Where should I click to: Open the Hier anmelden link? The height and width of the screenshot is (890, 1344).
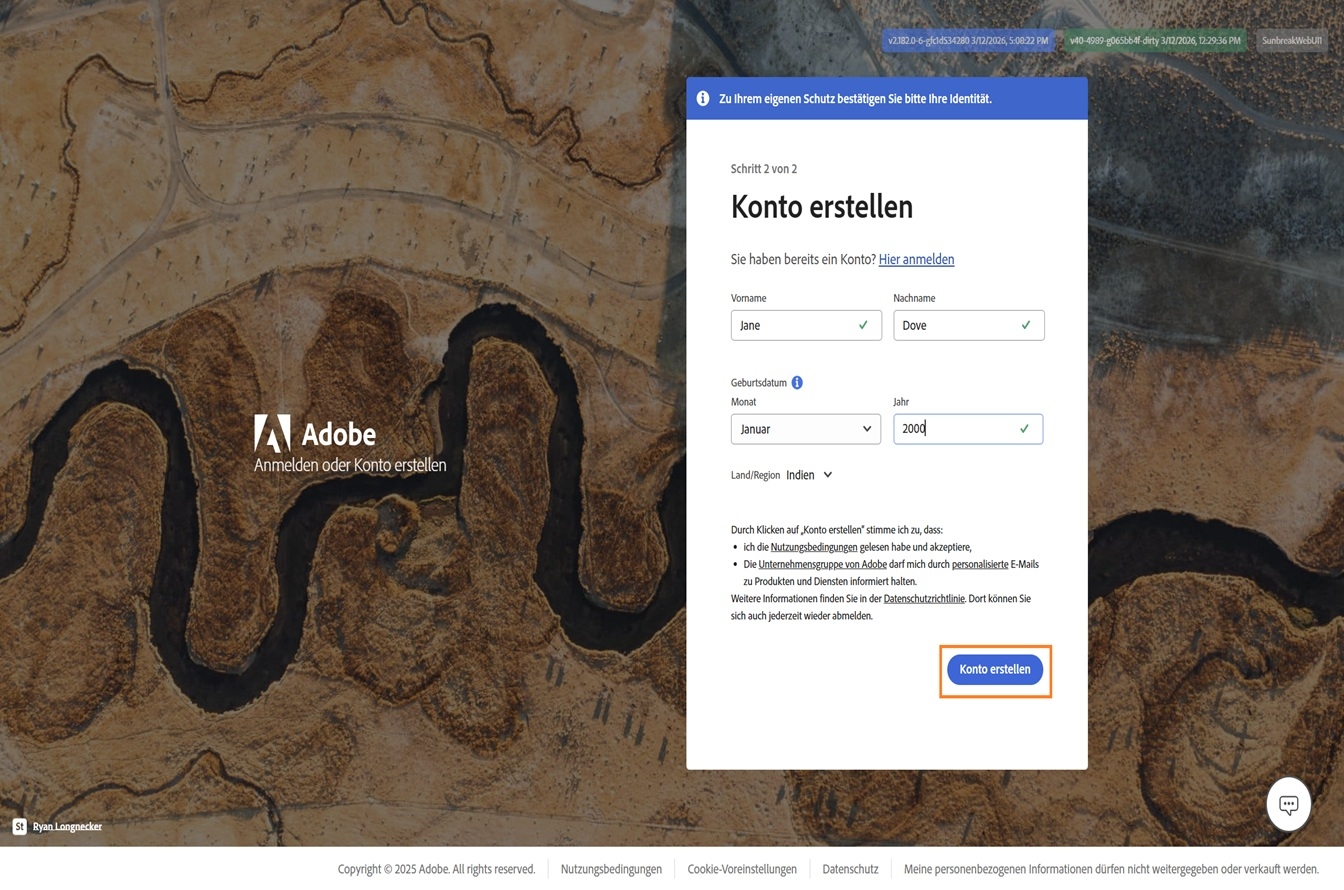(x=916, y=258)
